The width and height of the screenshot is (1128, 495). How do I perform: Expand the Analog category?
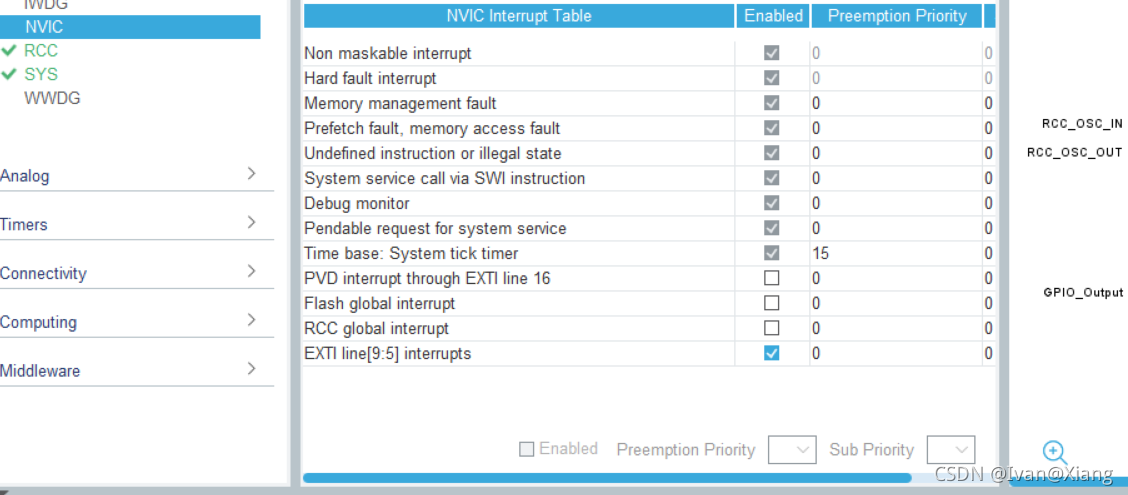[x=137, y=175]
